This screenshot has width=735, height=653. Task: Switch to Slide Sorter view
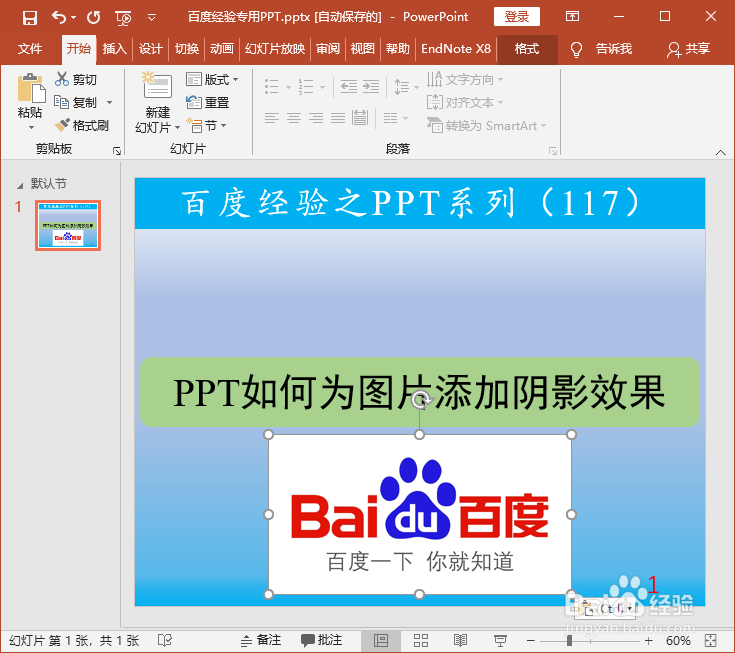tap(420, 640)
